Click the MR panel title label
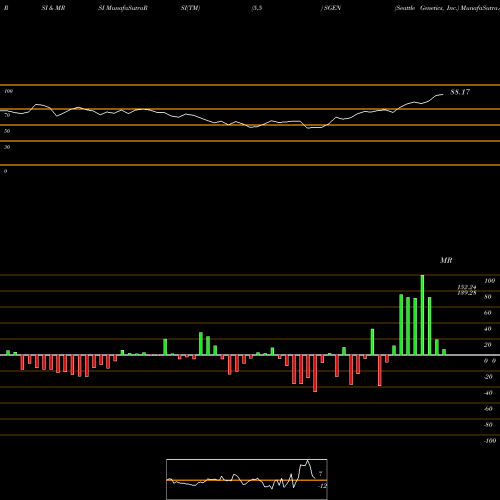 pos(446,260)
